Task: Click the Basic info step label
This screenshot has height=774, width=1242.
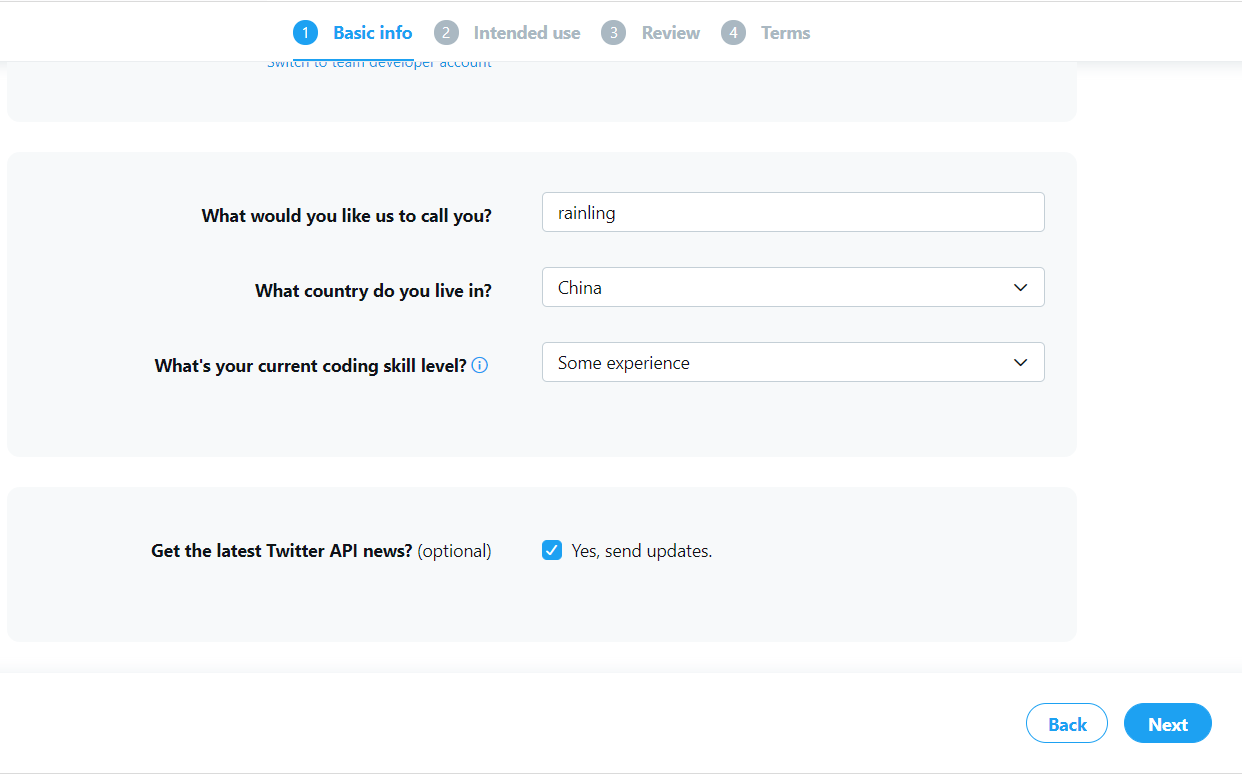Action: click(x=372, y=32)
